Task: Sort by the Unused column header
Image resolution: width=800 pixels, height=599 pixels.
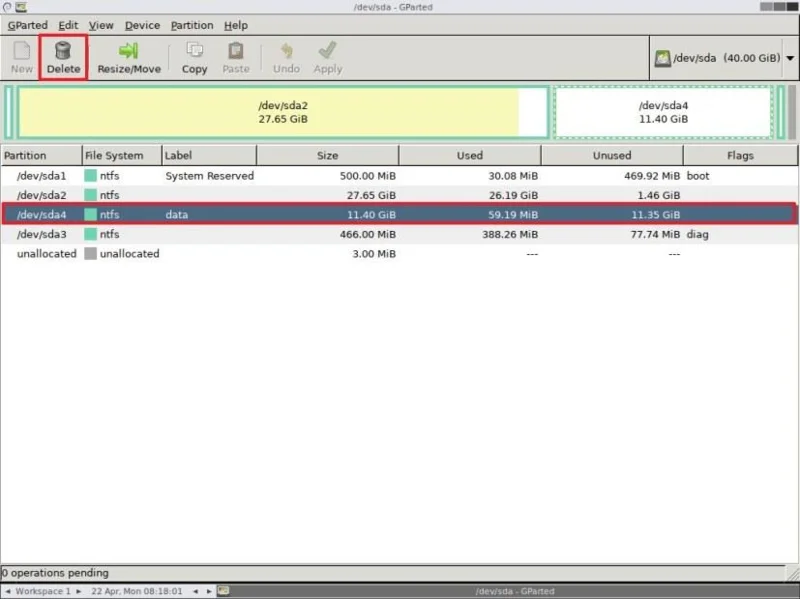Action: pyautogui.click(x=612, y=155)
